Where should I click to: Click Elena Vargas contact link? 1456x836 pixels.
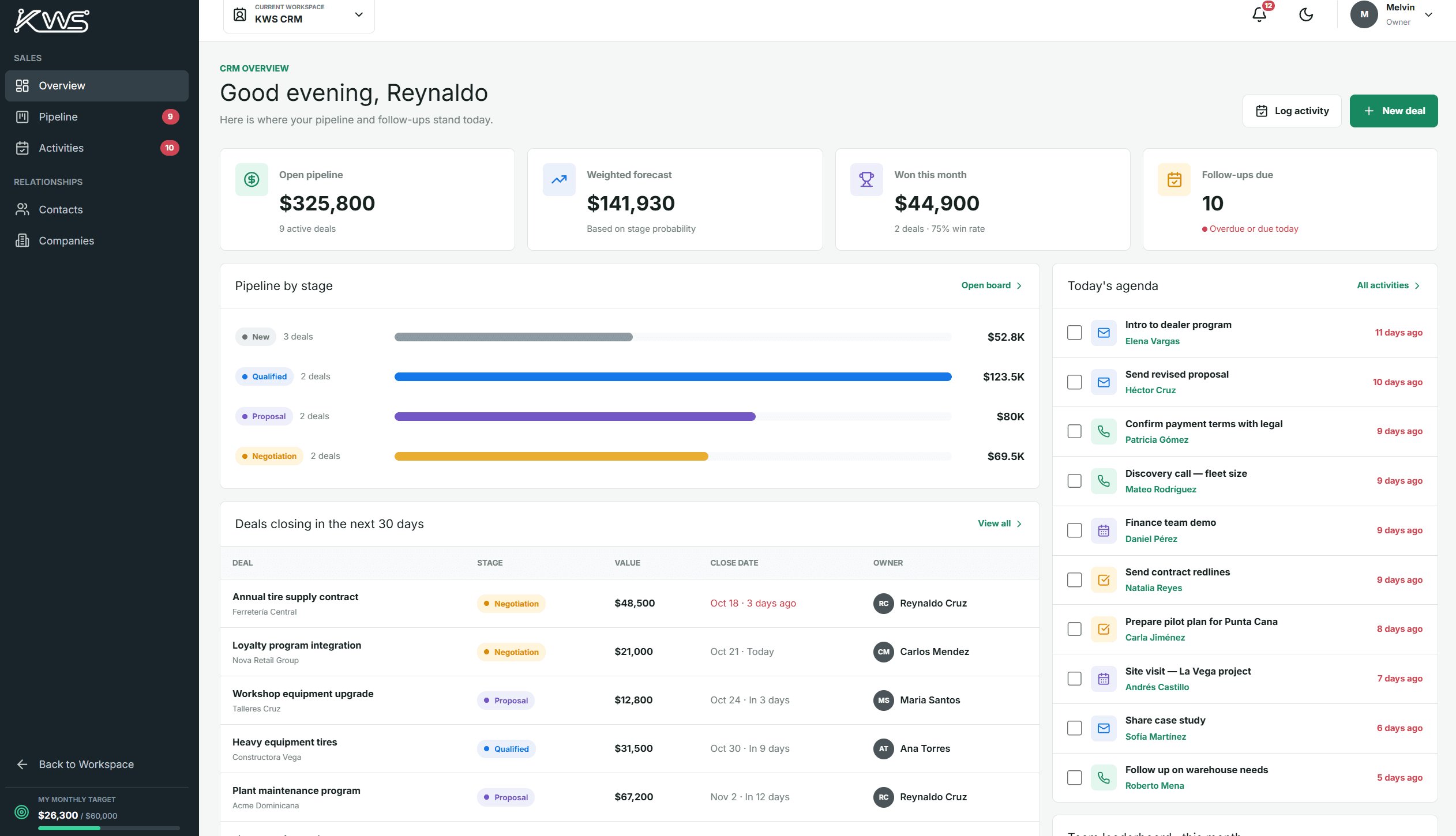(x=1152, y=341)
